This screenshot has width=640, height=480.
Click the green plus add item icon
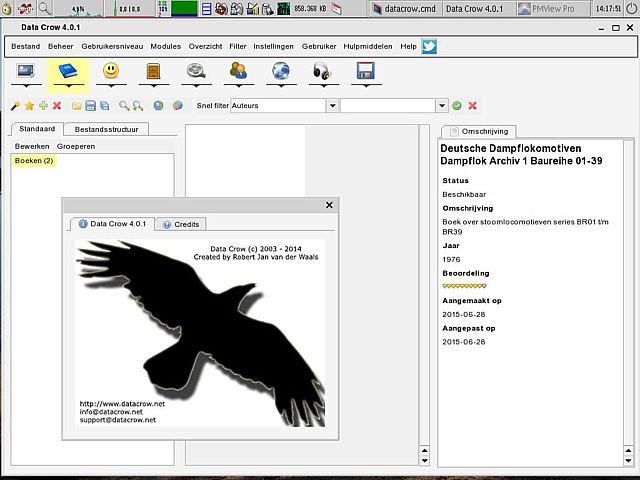point(43,105)
